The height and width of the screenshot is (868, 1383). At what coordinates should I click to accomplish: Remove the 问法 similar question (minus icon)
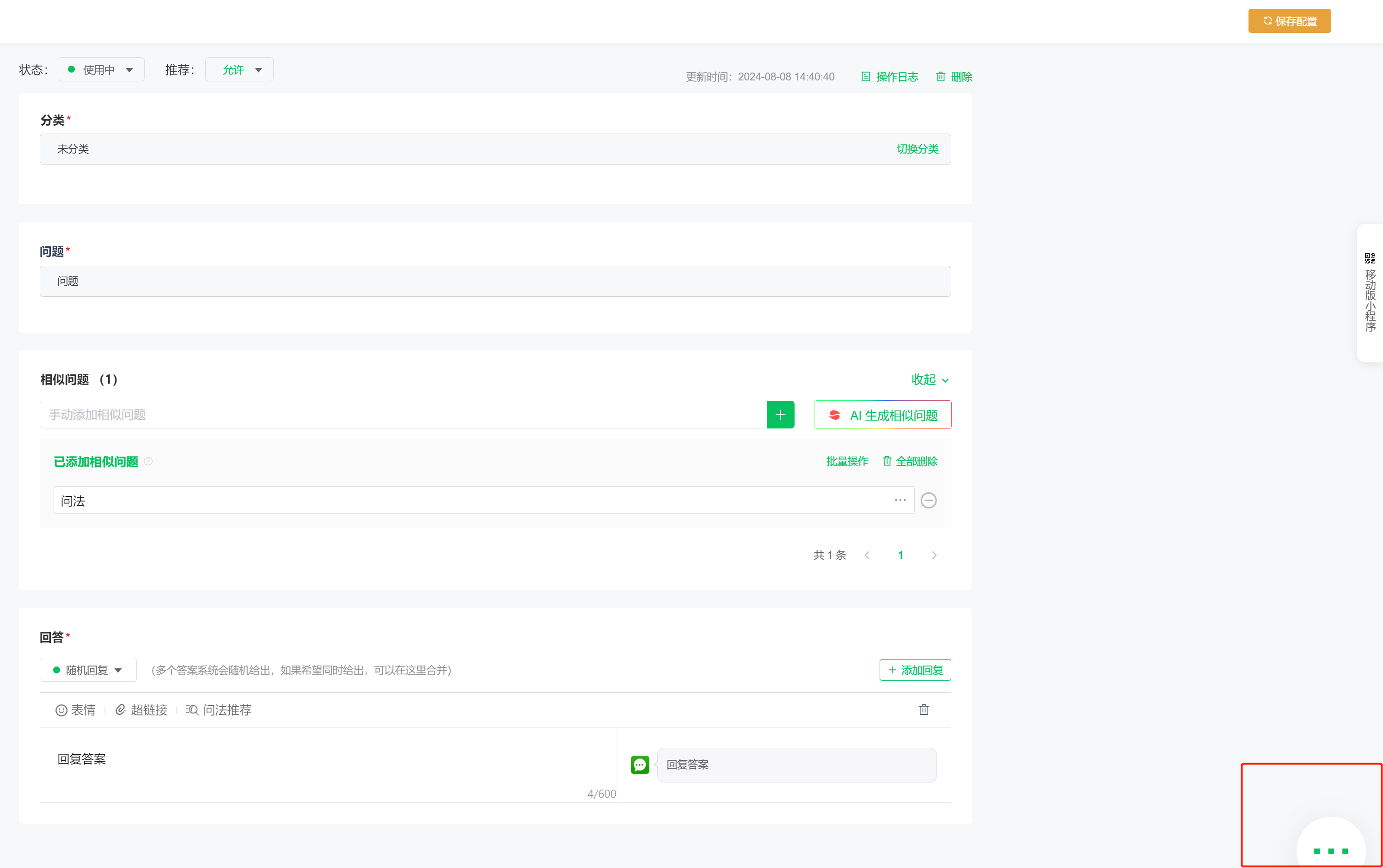pyautogui.click(x=928, y=501)
